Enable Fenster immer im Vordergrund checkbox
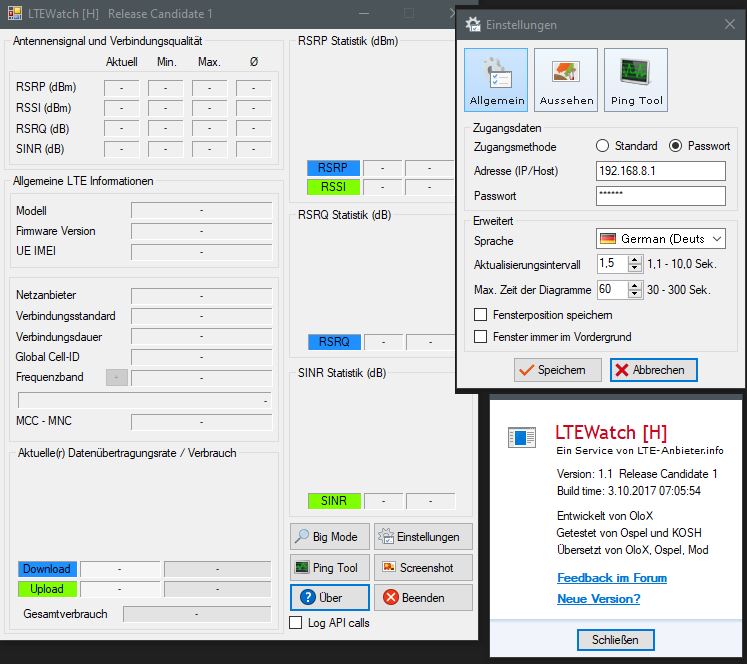This screenshot has width=747, height=664. pos(480,337)
